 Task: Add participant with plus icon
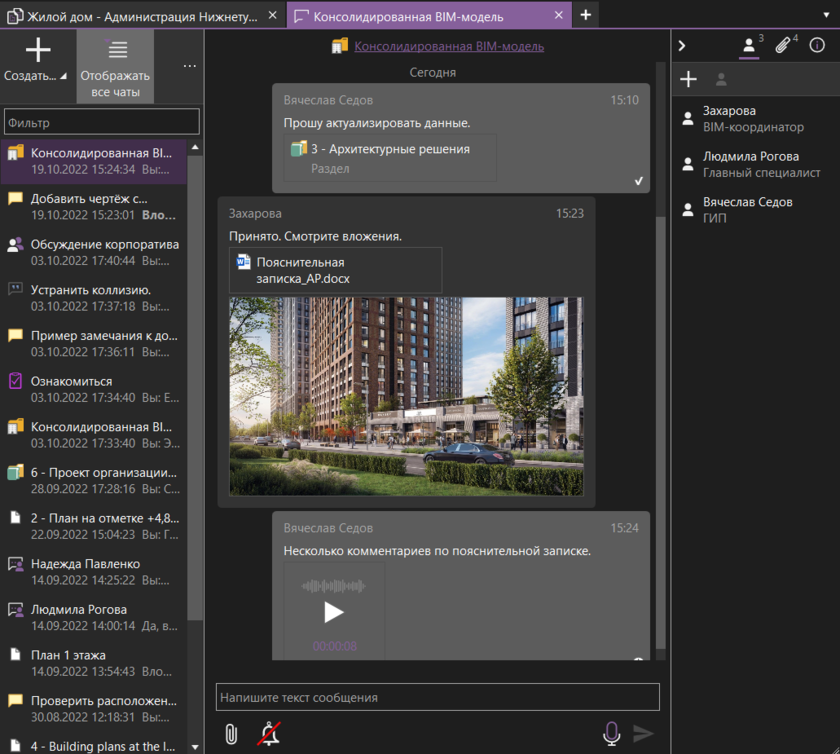[x=688, y=80]
